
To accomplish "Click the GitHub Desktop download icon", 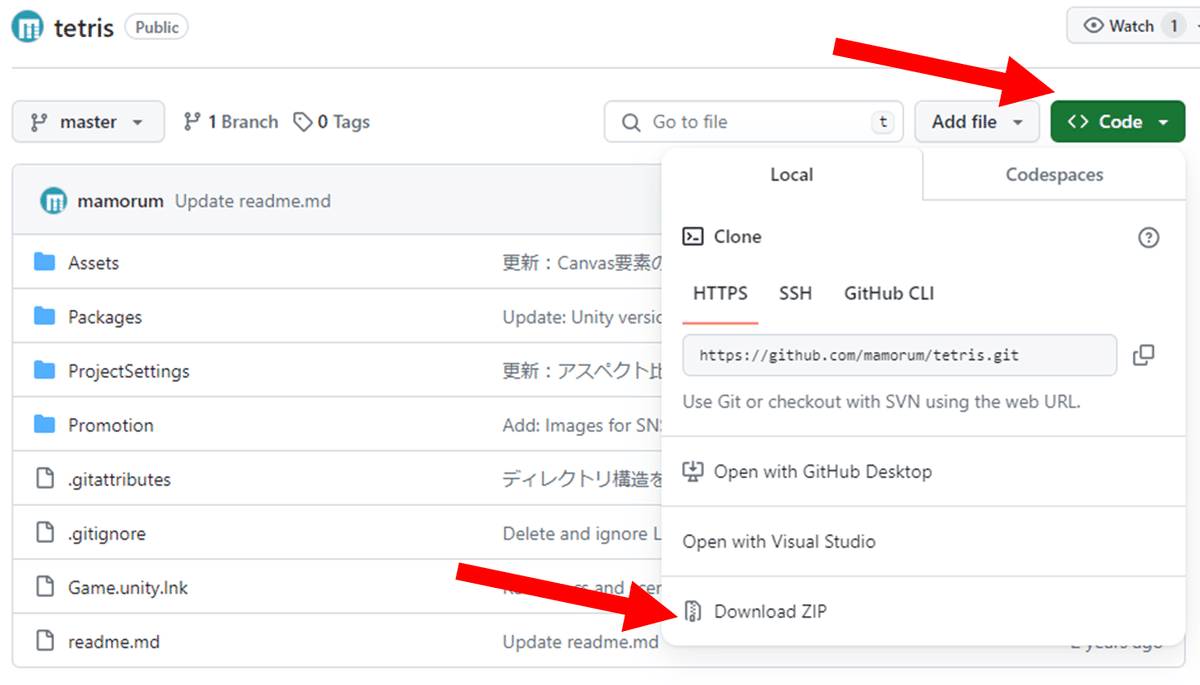I will (692, 472).
